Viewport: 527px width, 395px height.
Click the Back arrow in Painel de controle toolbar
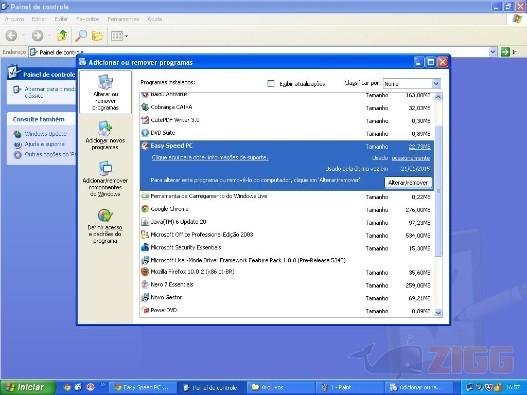click(11, 35)
